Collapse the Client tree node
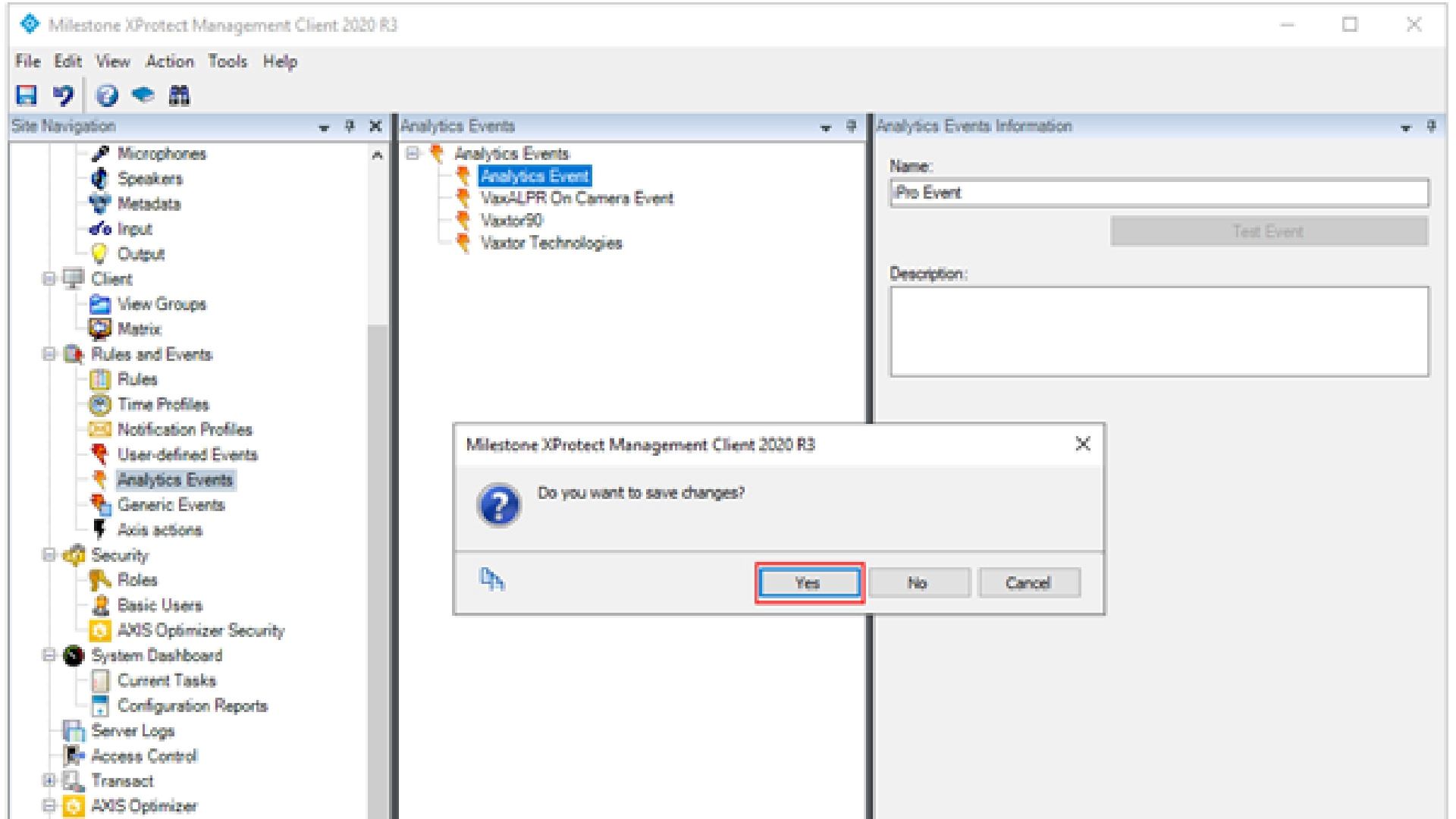The height and width of the screenshot is (819, 1456). (x=49, y=279)
